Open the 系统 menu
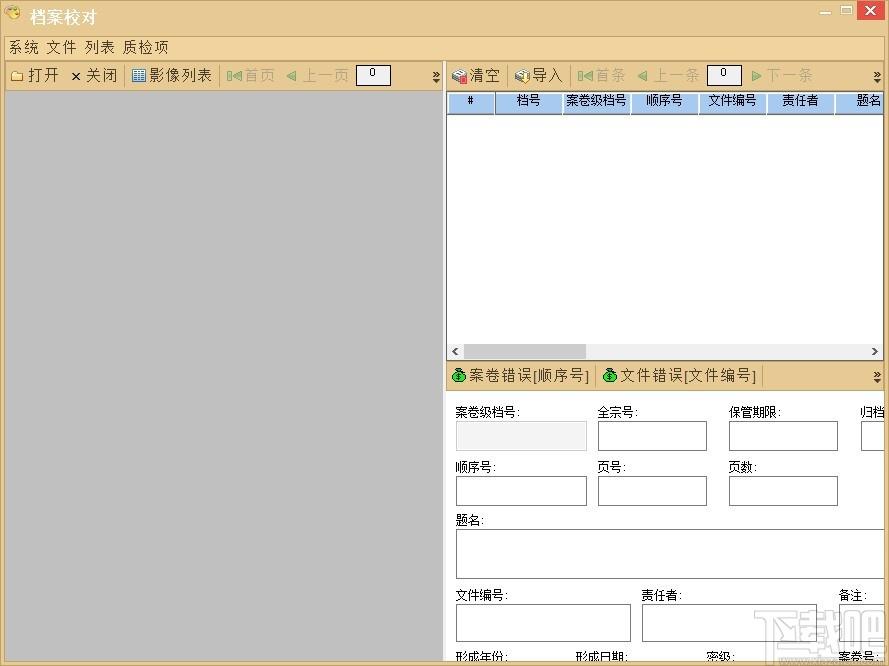889x666 pixels. (x=24, y=47)
